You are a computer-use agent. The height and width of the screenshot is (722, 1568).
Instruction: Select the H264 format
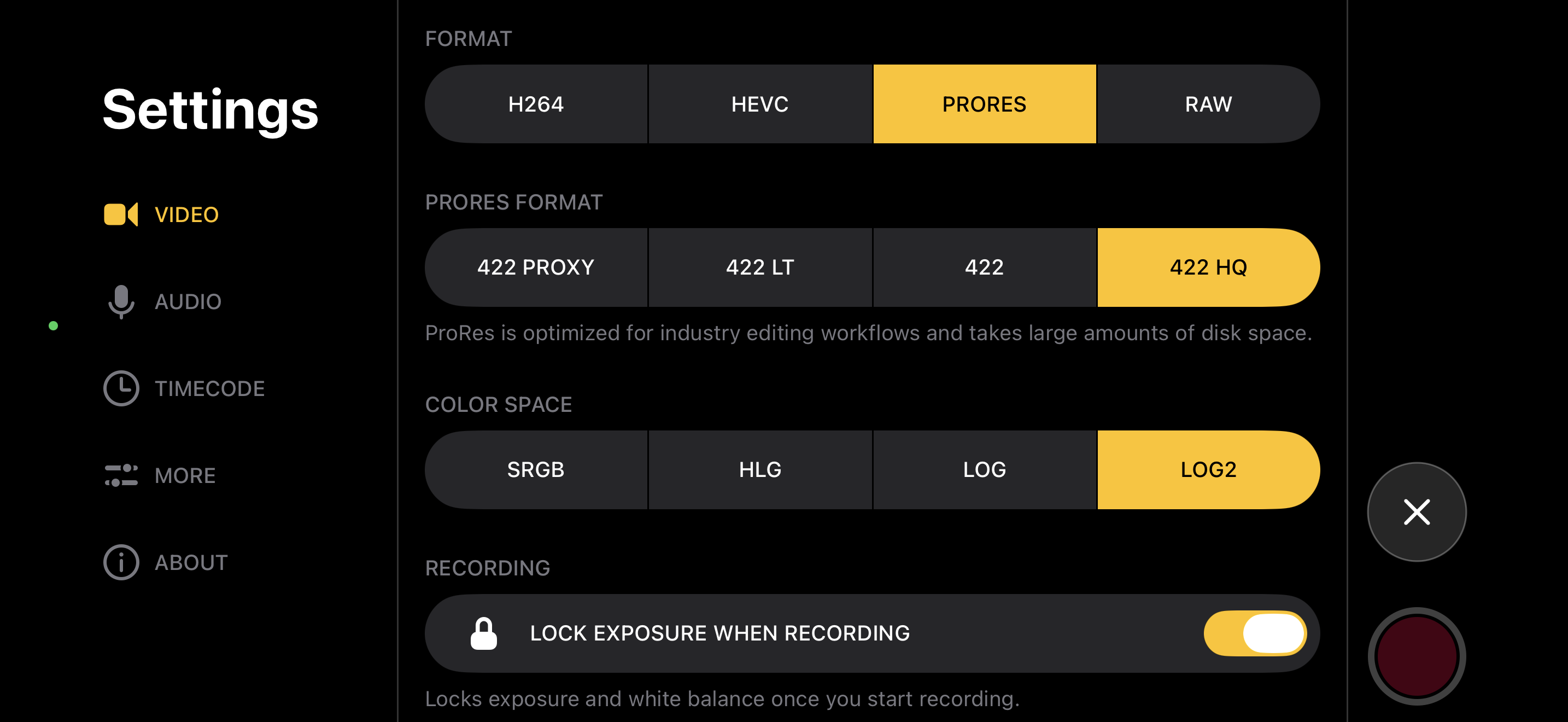pyautogui.click(x=536, y=103)
